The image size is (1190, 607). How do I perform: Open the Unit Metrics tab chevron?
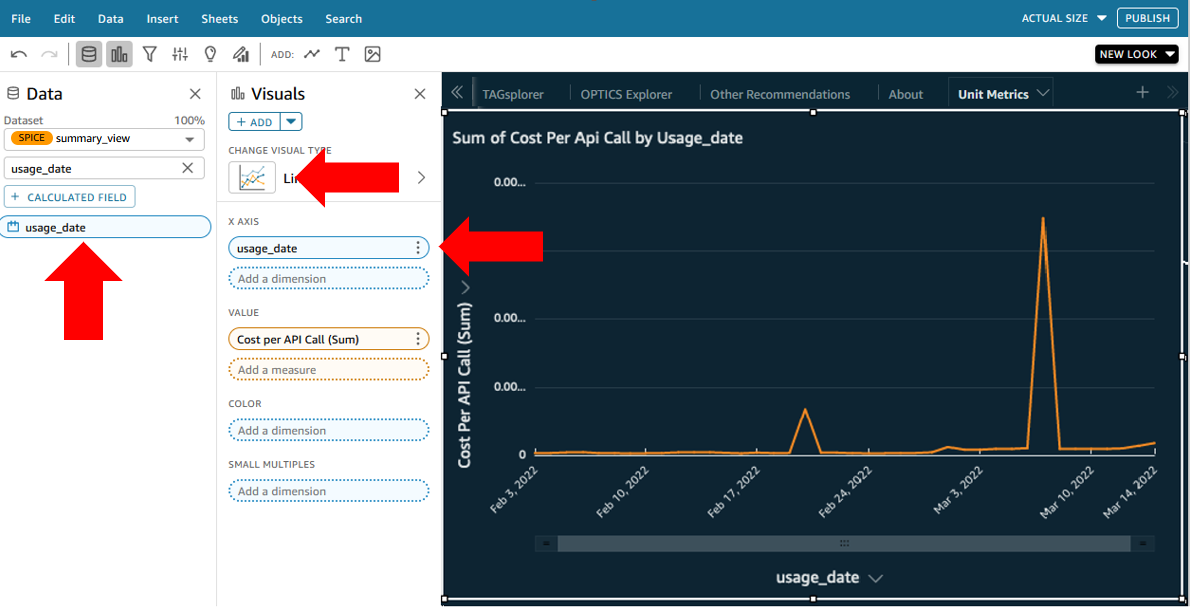tap(1044, 91)
